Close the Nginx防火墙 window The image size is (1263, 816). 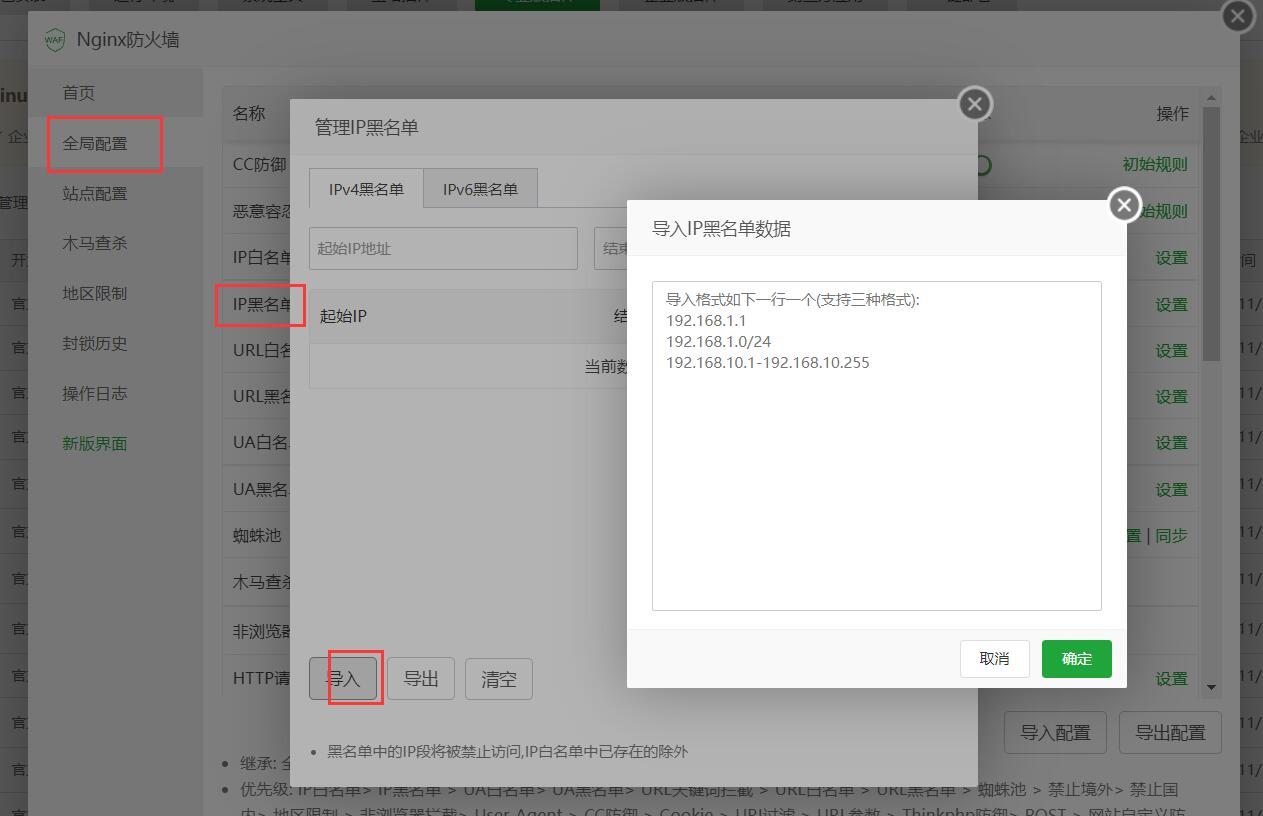point(1238,16)
